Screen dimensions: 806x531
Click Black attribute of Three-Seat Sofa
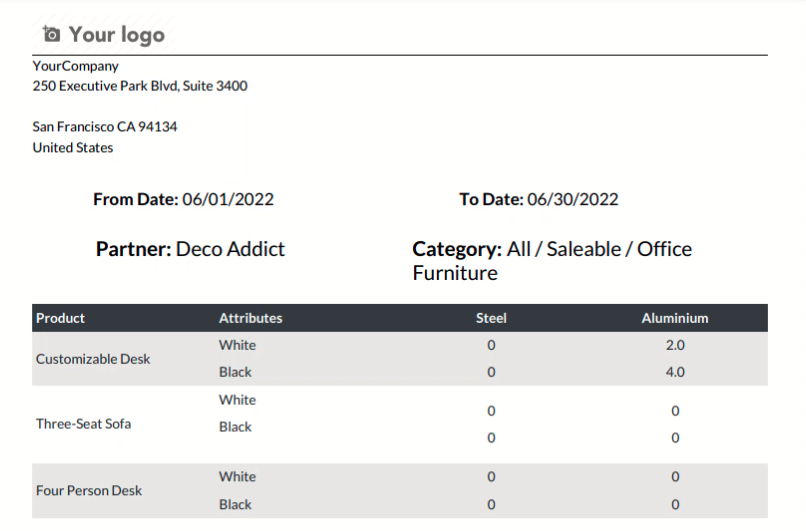click(x=235, y=427)
